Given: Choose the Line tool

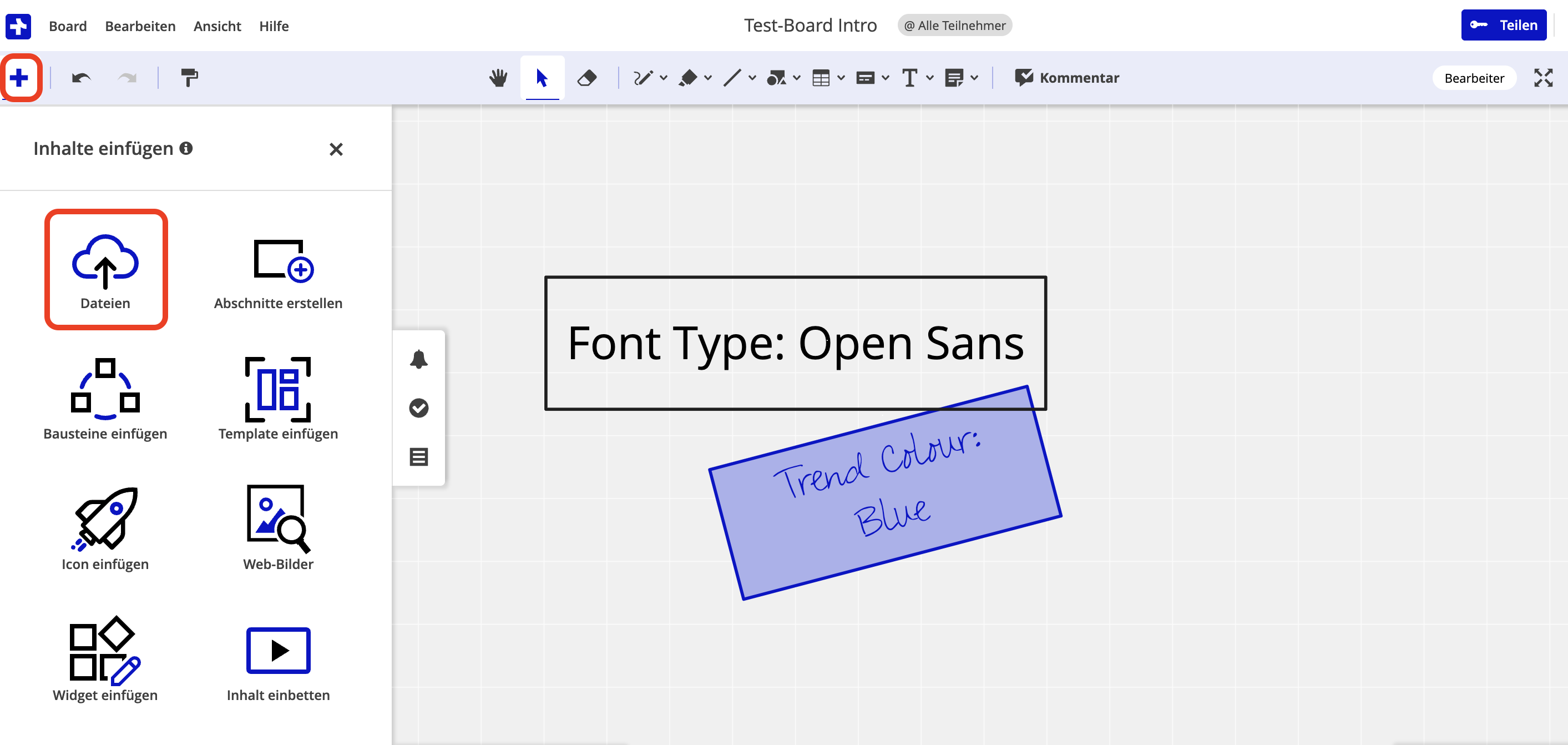Looking at the screenshot, I should tap(732, 77).
